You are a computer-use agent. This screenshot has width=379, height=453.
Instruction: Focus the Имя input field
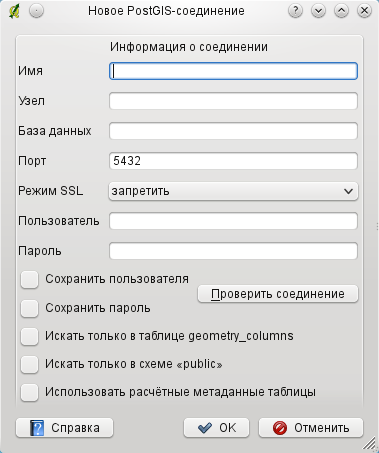tap(233, 71)
